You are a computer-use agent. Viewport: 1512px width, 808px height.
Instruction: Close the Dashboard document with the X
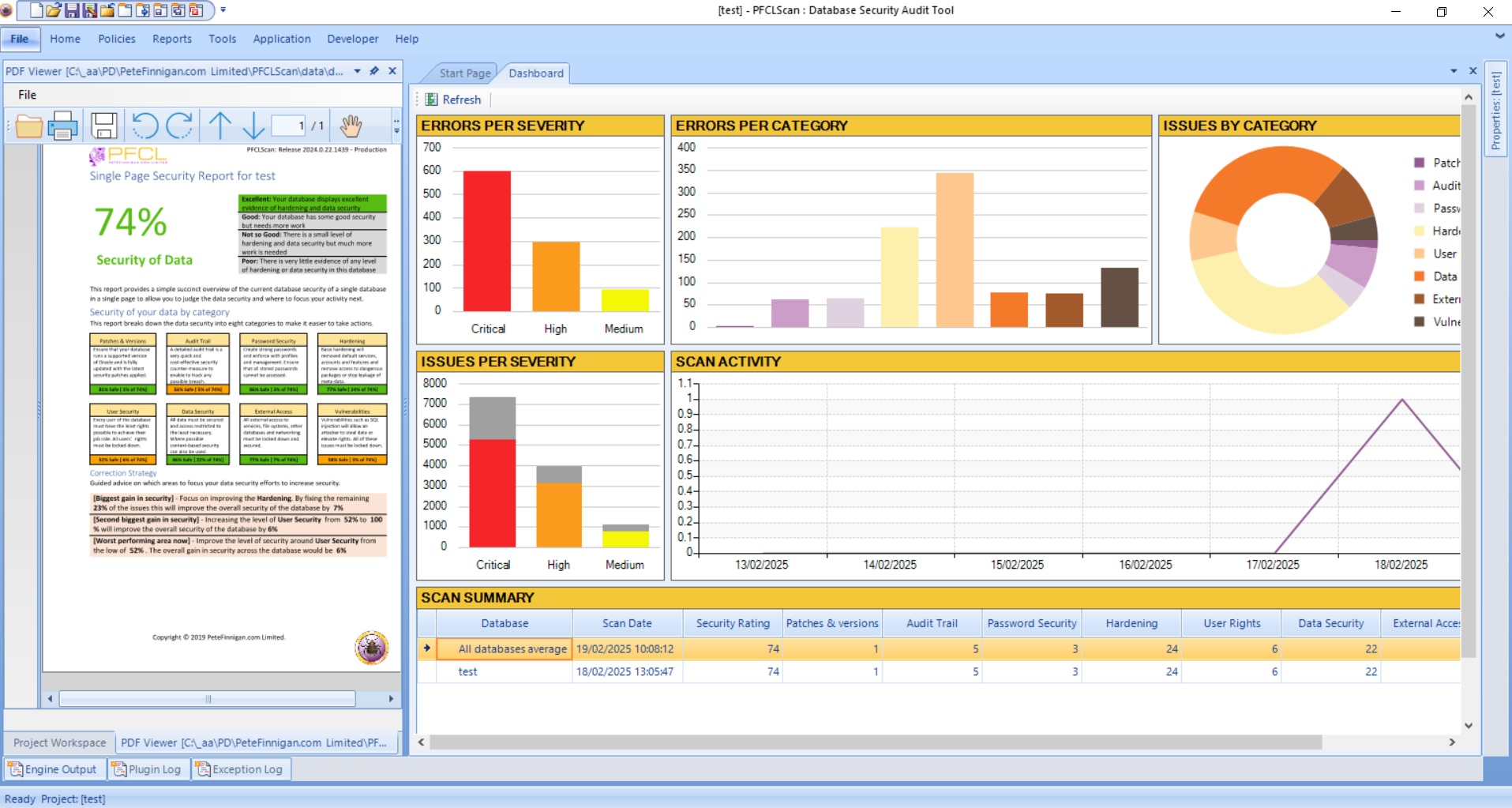point(1473,71)
